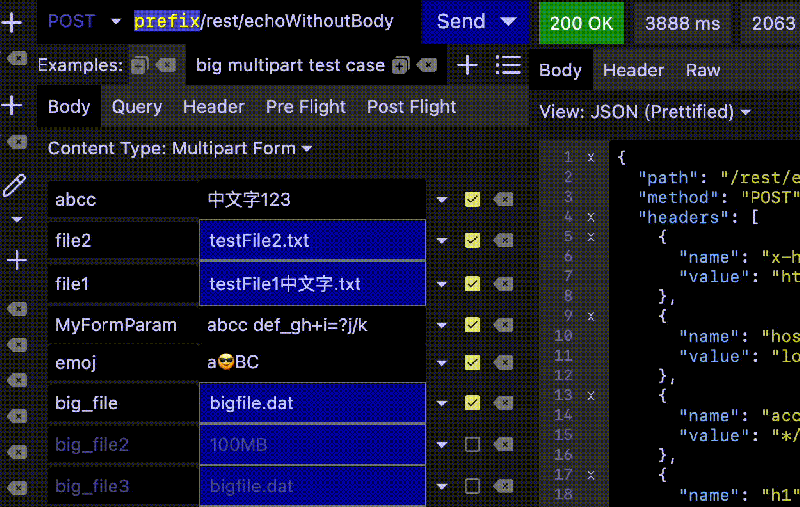Click the 200 OK status badge

coord(581,23)
